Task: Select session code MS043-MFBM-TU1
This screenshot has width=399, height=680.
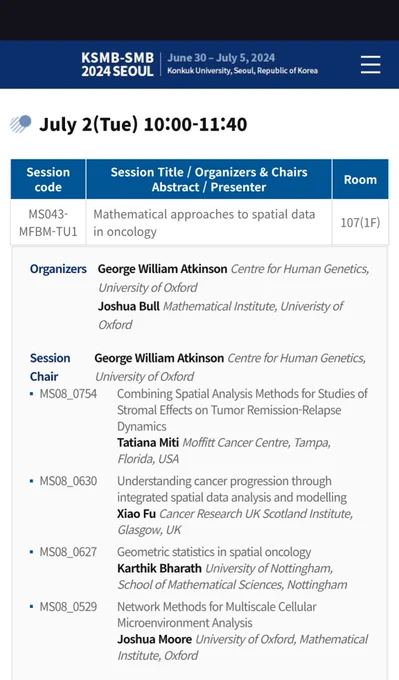Action: pyautogui.click(x=48, y=222)
